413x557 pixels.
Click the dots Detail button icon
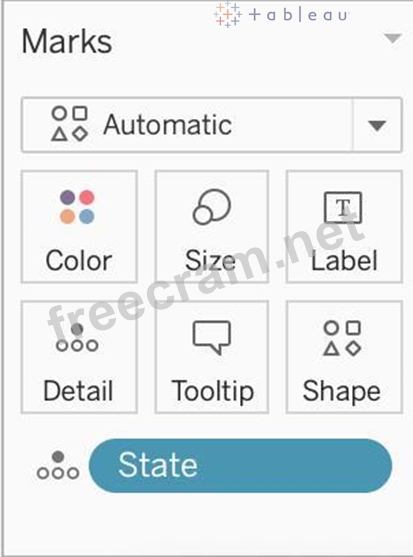point(77,337)
